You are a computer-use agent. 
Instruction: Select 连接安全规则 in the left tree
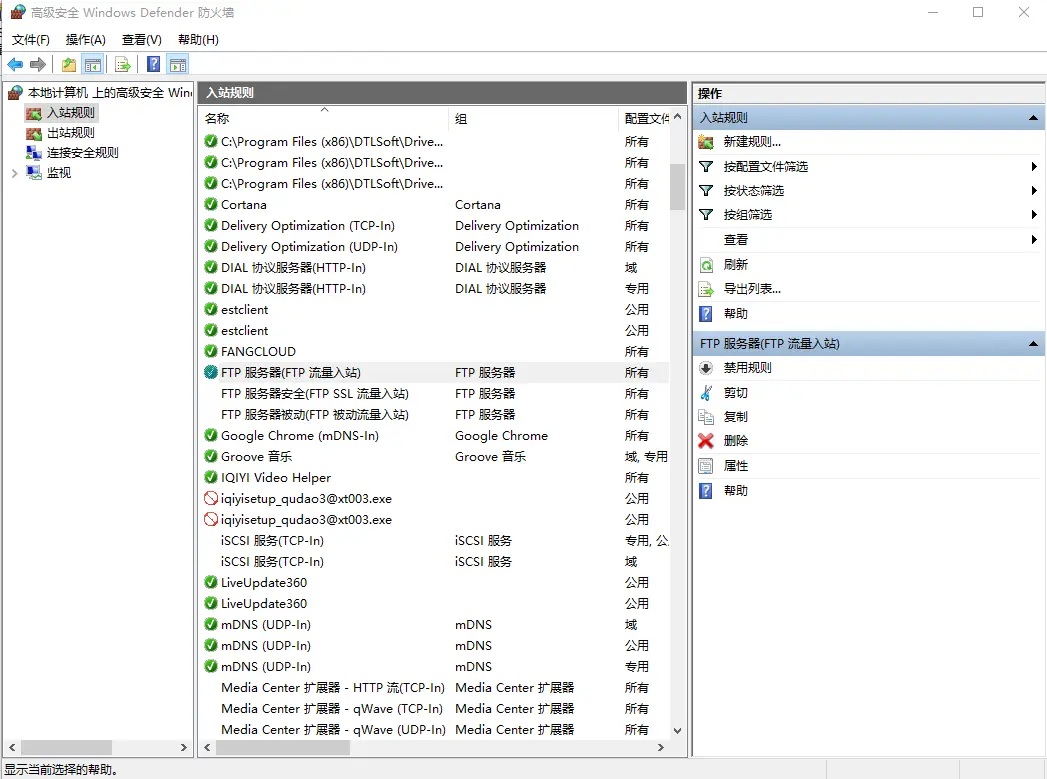click(82, 153)
